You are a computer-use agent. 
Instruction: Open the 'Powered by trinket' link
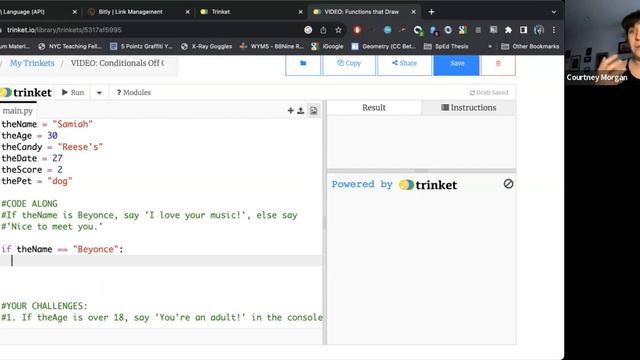(x=394, y=185)
